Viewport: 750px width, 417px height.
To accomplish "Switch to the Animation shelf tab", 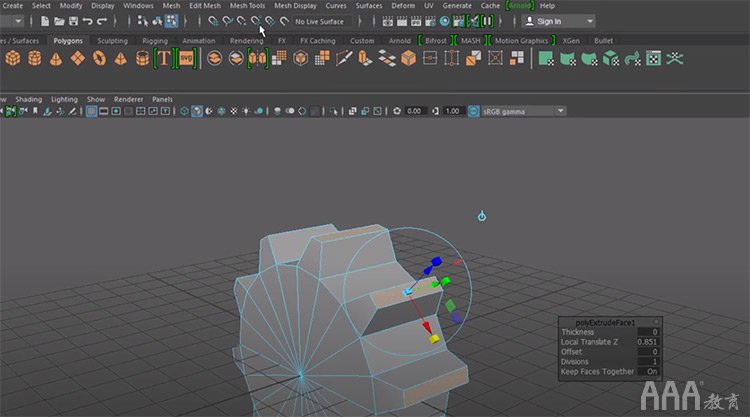I will (x=199, y=41).
